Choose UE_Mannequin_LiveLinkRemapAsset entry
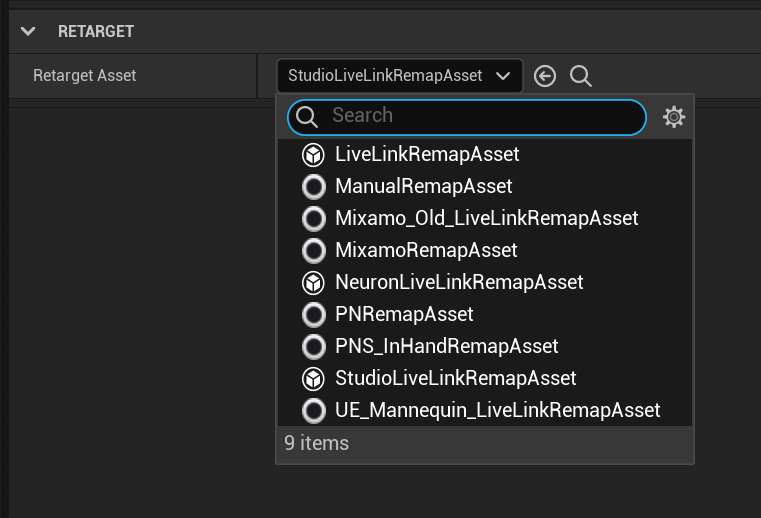 point(485,411)
